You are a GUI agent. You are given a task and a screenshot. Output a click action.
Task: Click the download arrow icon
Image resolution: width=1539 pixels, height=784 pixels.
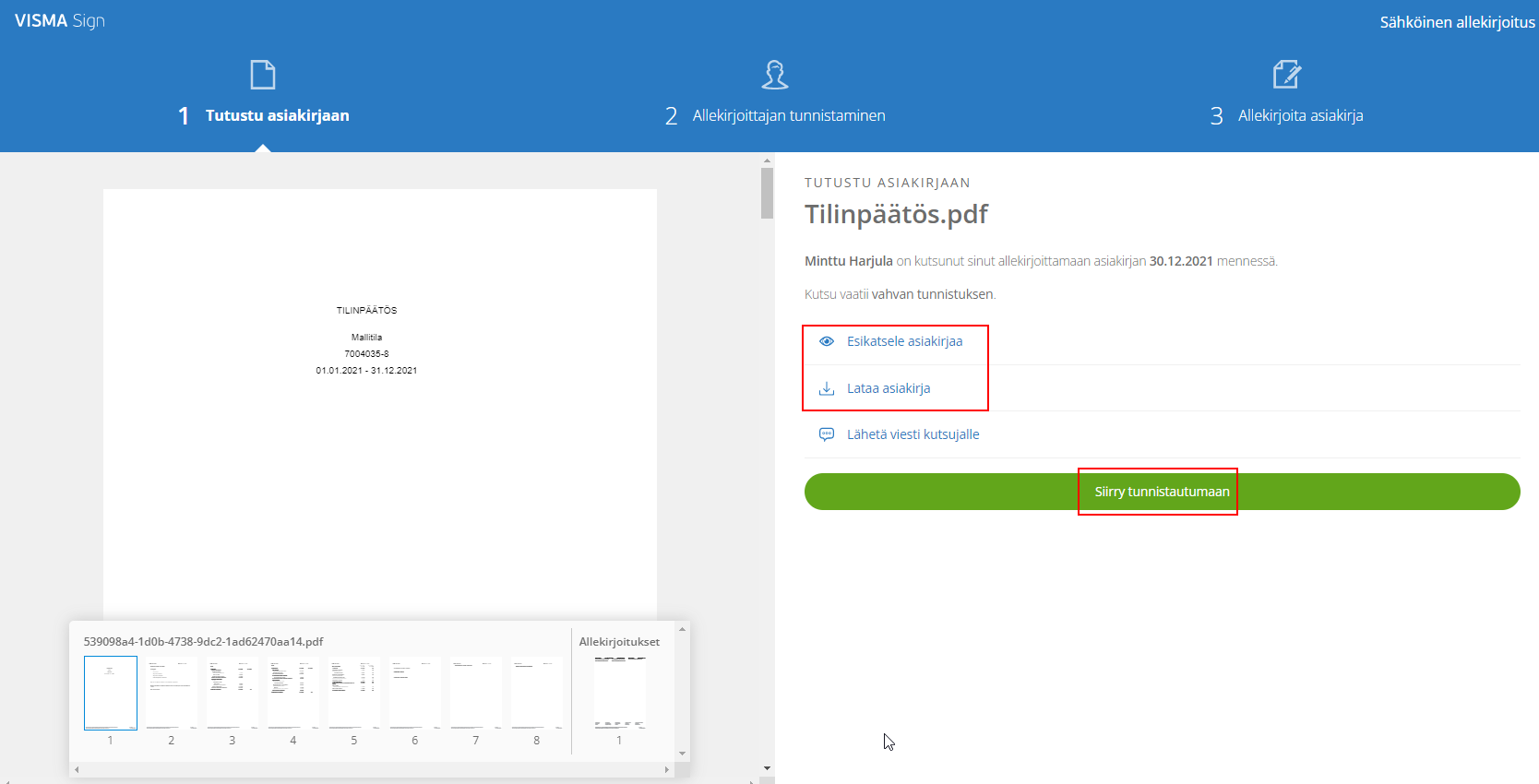(827, 388)
